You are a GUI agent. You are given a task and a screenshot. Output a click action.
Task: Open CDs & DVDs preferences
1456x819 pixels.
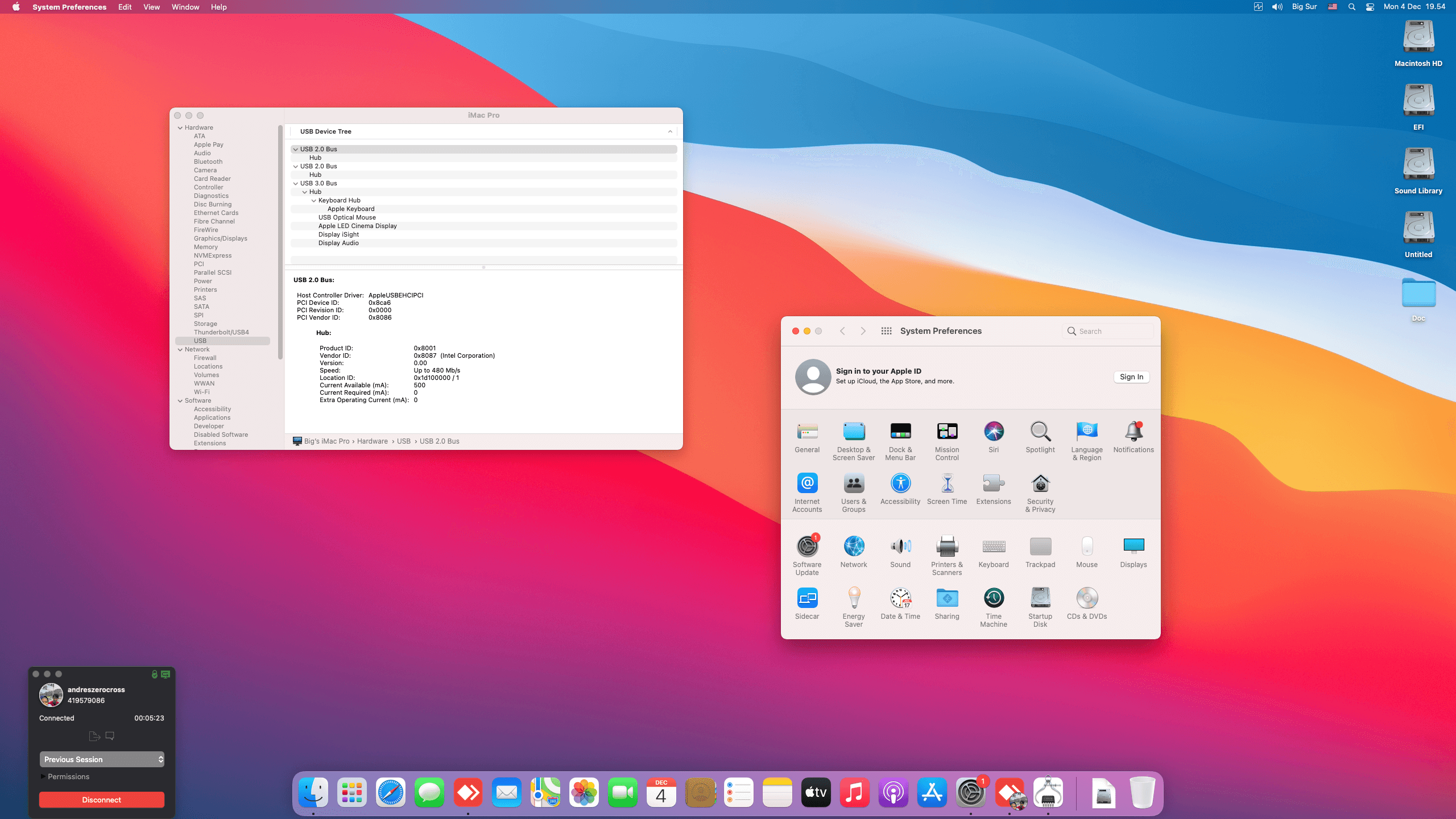coord(1087,604)
